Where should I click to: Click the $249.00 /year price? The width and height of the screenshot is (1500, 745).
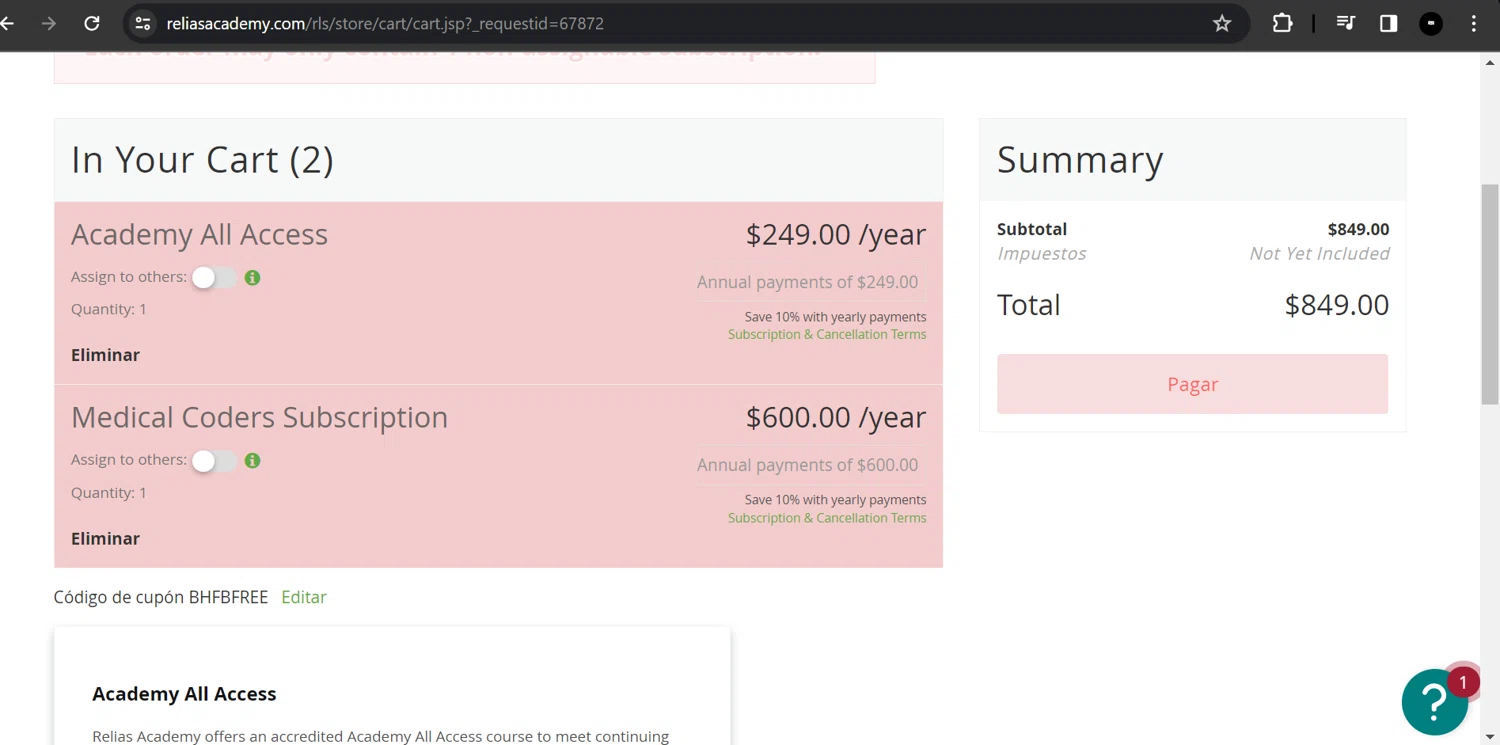pyautogui.click(x=836, y=234)
